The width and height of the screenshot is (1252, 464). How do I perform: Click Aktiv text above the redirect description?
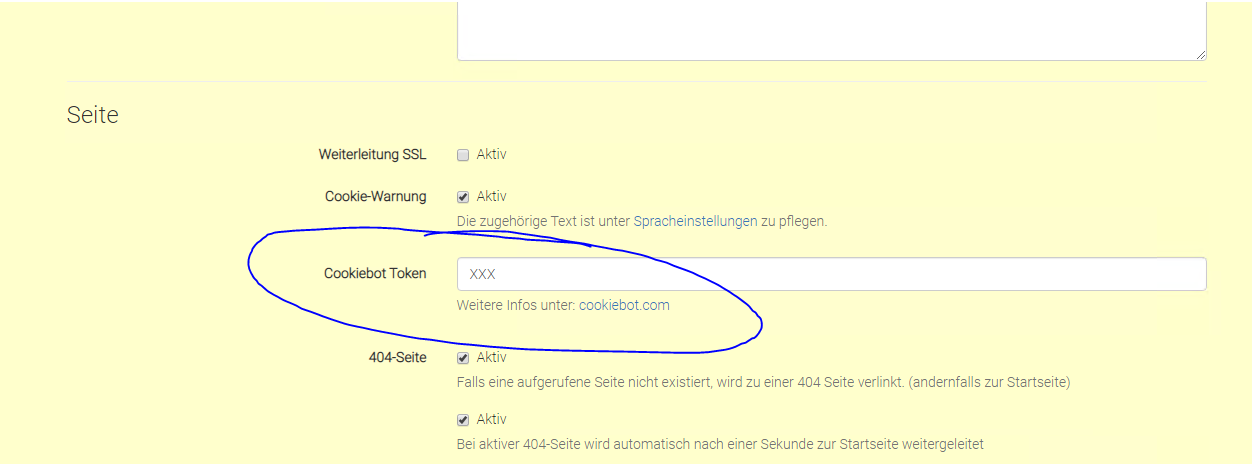[491, 420]
